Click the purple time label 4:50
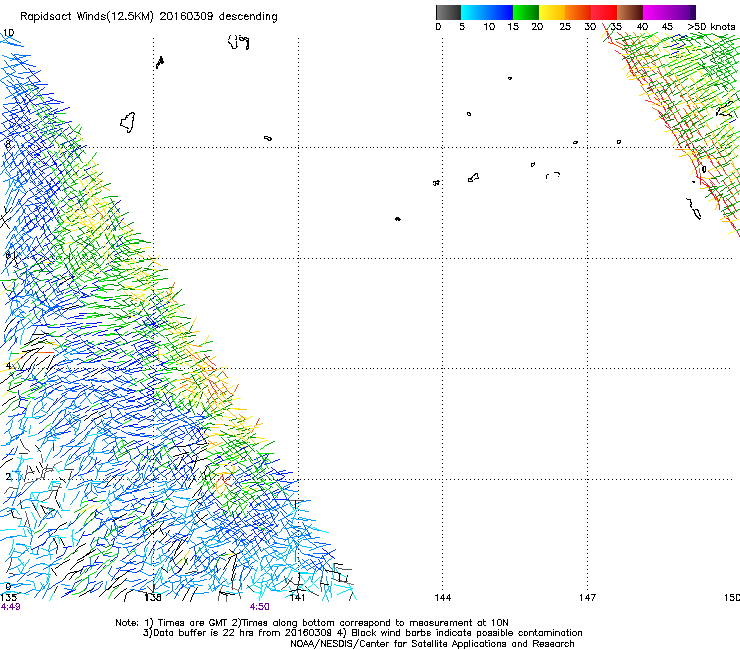This screenshot has width=740, height=650. pos(260,607)
